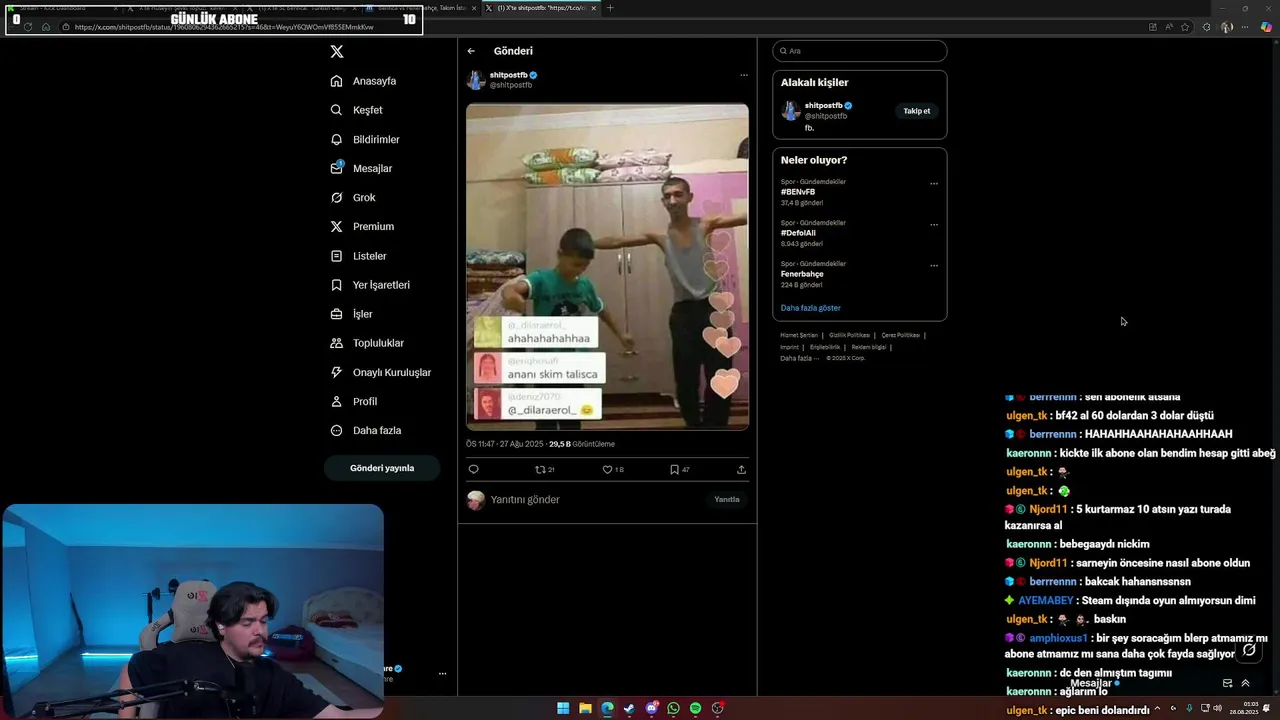This screenshot has width=1280, height=720.
Task: Expand the Mesajlar drawer with double chevron
Action: tap(1246, 684)
